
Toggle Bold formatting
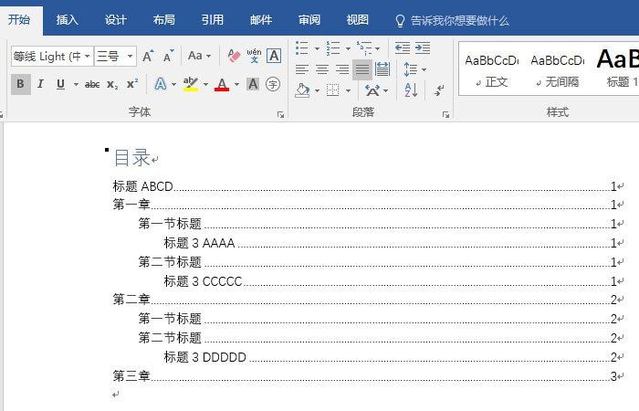20,84
